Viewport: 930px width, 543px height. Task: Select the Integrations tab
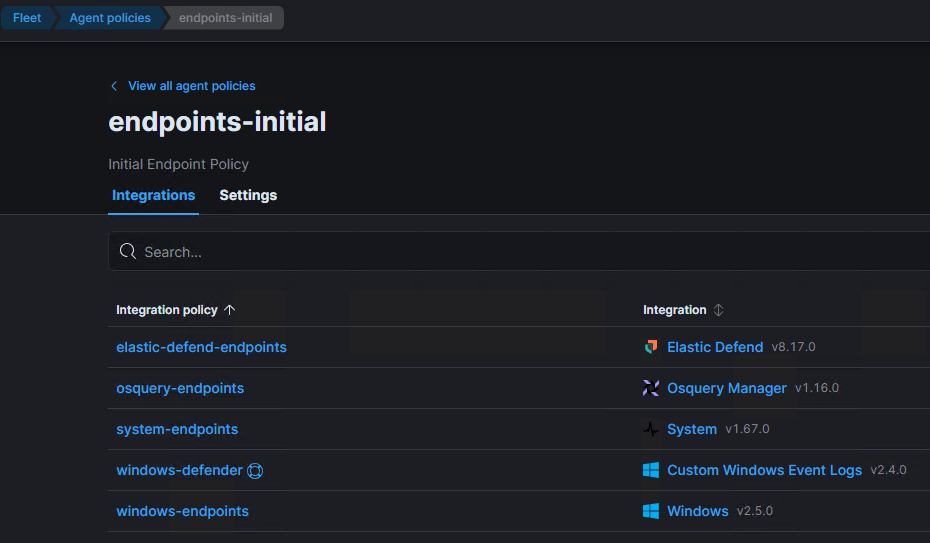(x=153, y=195)
